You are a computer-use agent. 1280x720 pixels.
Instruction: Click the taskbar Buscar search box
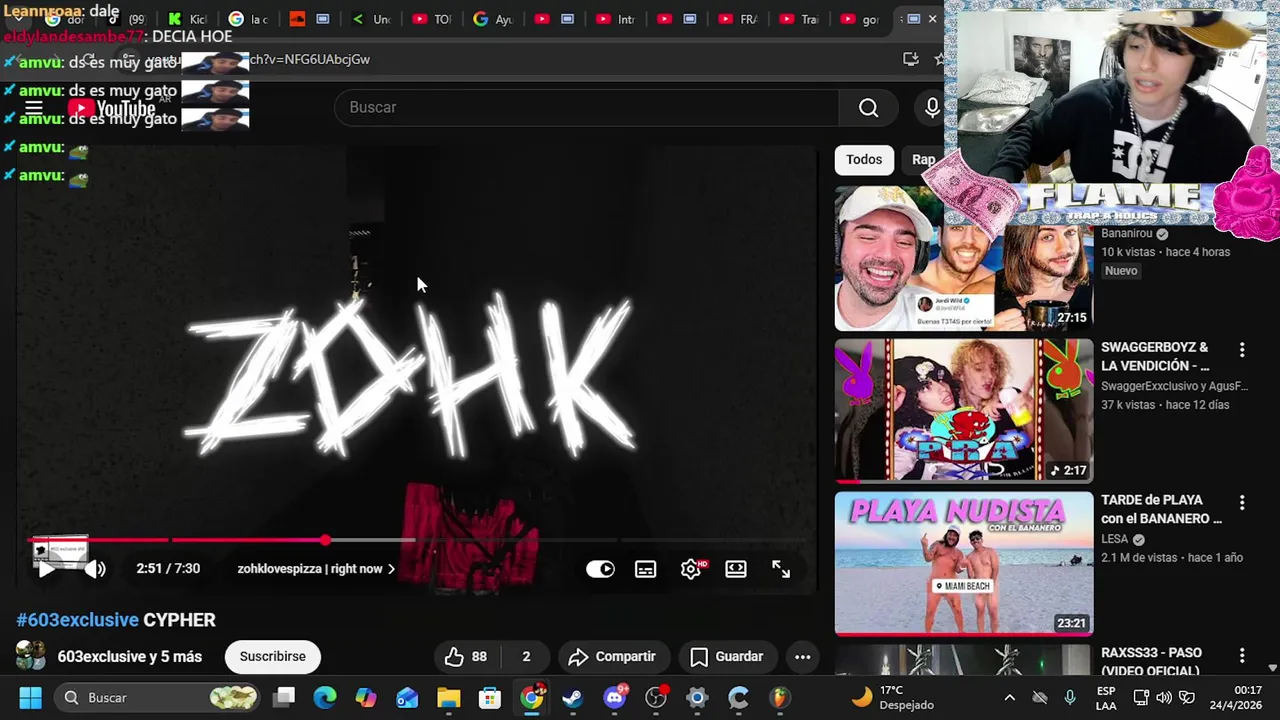[x=156, y=698]
